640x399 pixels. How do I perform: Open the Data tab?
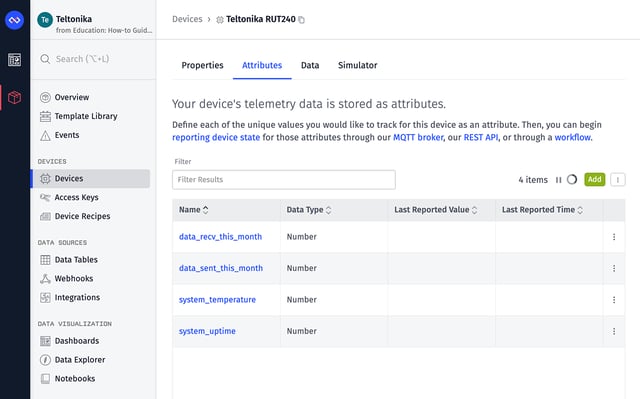[x=310, y=65]
